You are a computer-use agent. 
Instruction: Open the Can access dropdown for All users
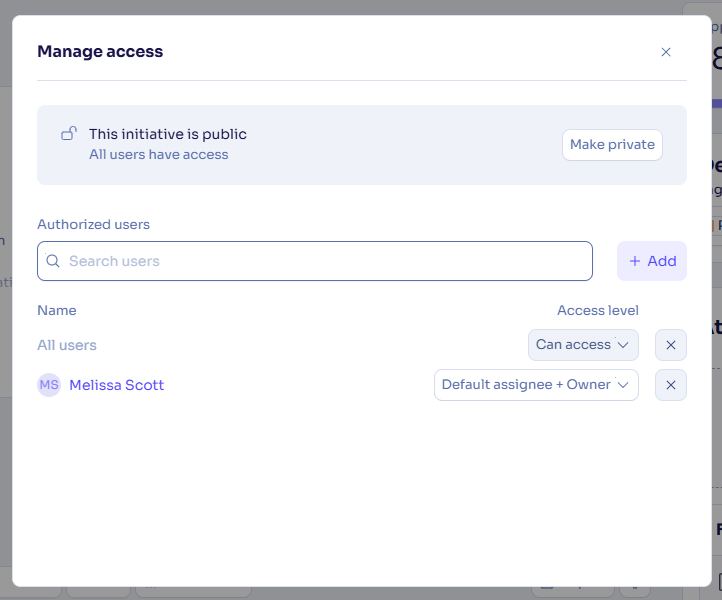tap(583, 344)
